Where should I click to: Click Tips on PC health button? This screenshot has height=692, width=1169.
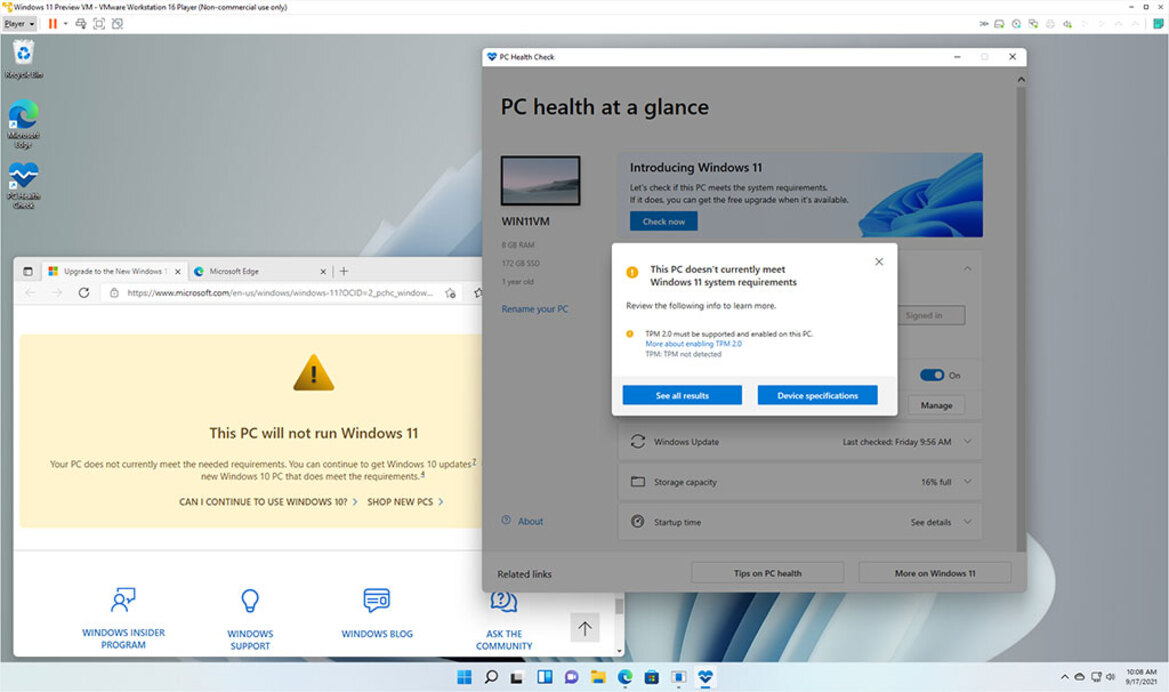click(767, 573)
